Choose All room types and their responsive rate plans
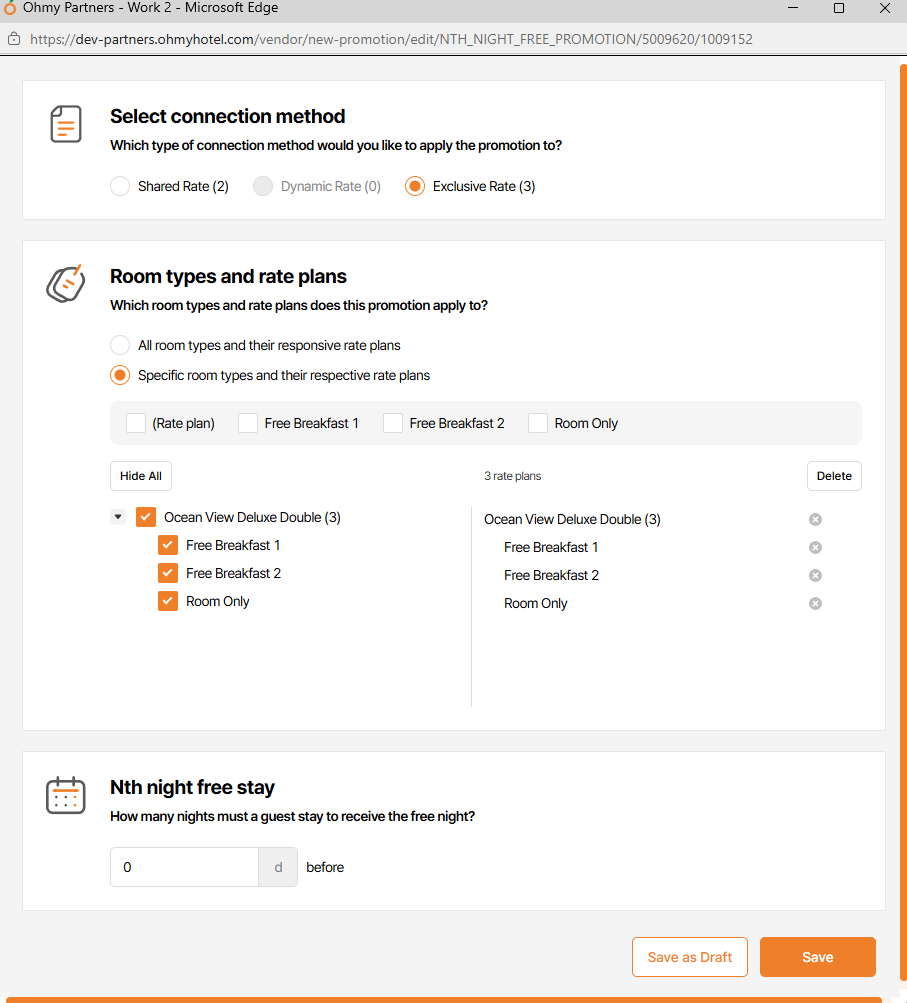907x1003 pixels. click(x=120, y=345)
